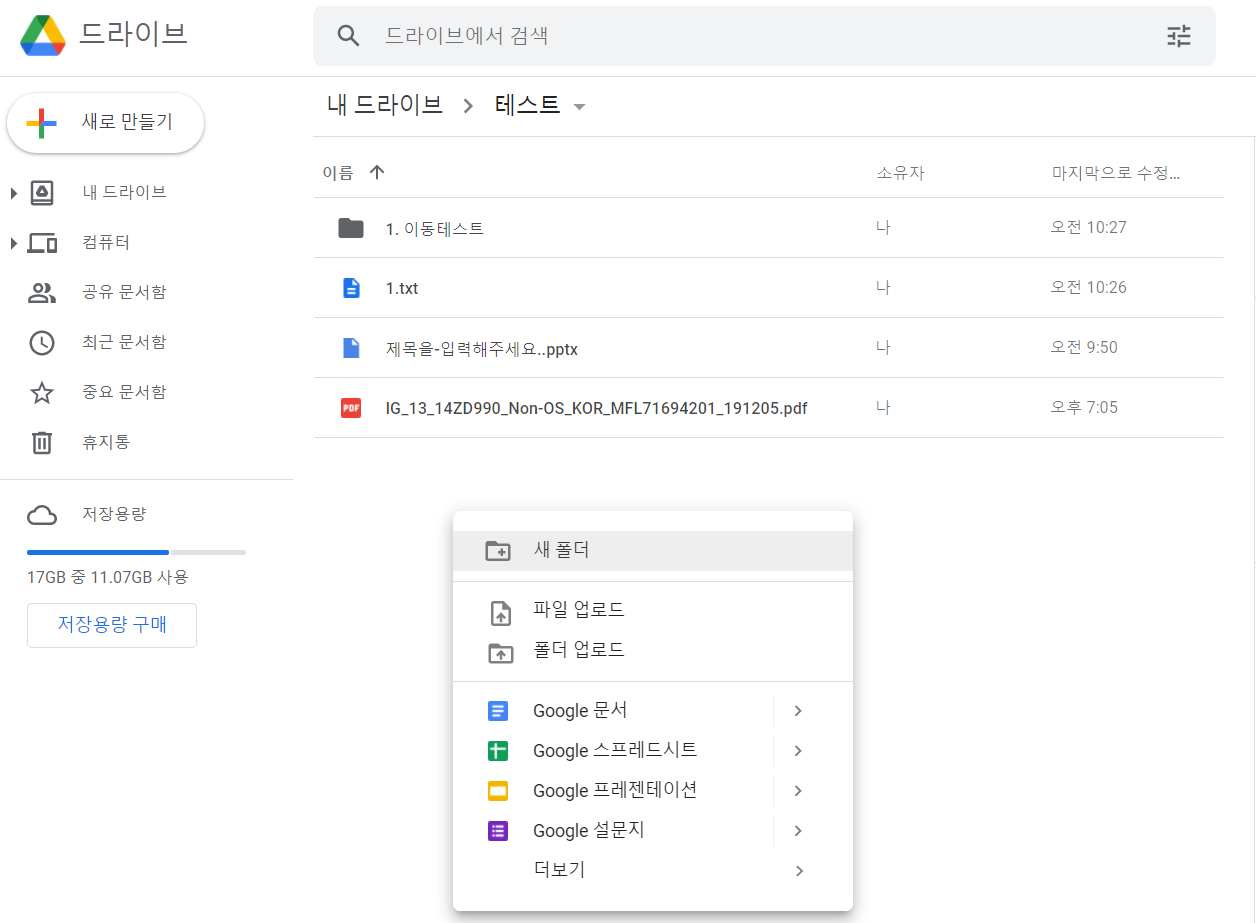Click the 저장용량 cloud icon
This screenshot has width=1256, height=923.
[x=42, y=515]
